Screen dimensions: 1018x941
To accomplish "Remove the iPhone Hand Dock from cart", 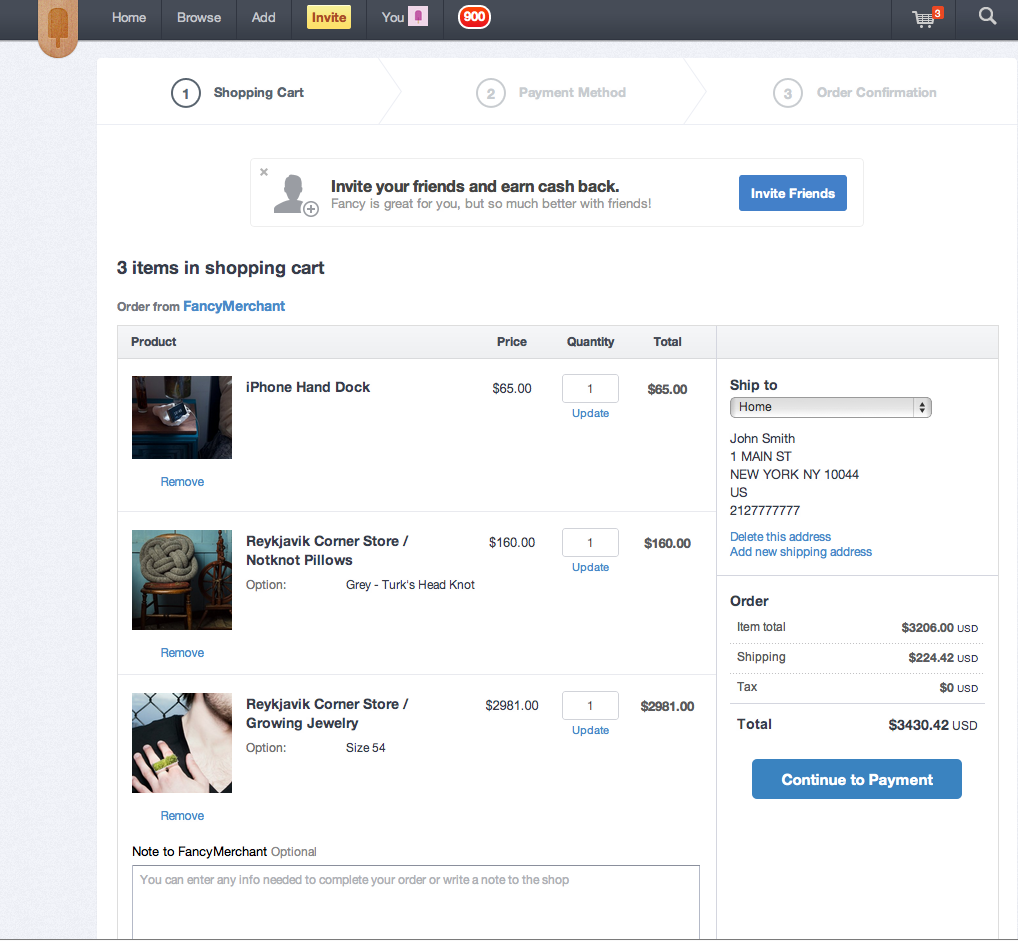I will point(182,482).
